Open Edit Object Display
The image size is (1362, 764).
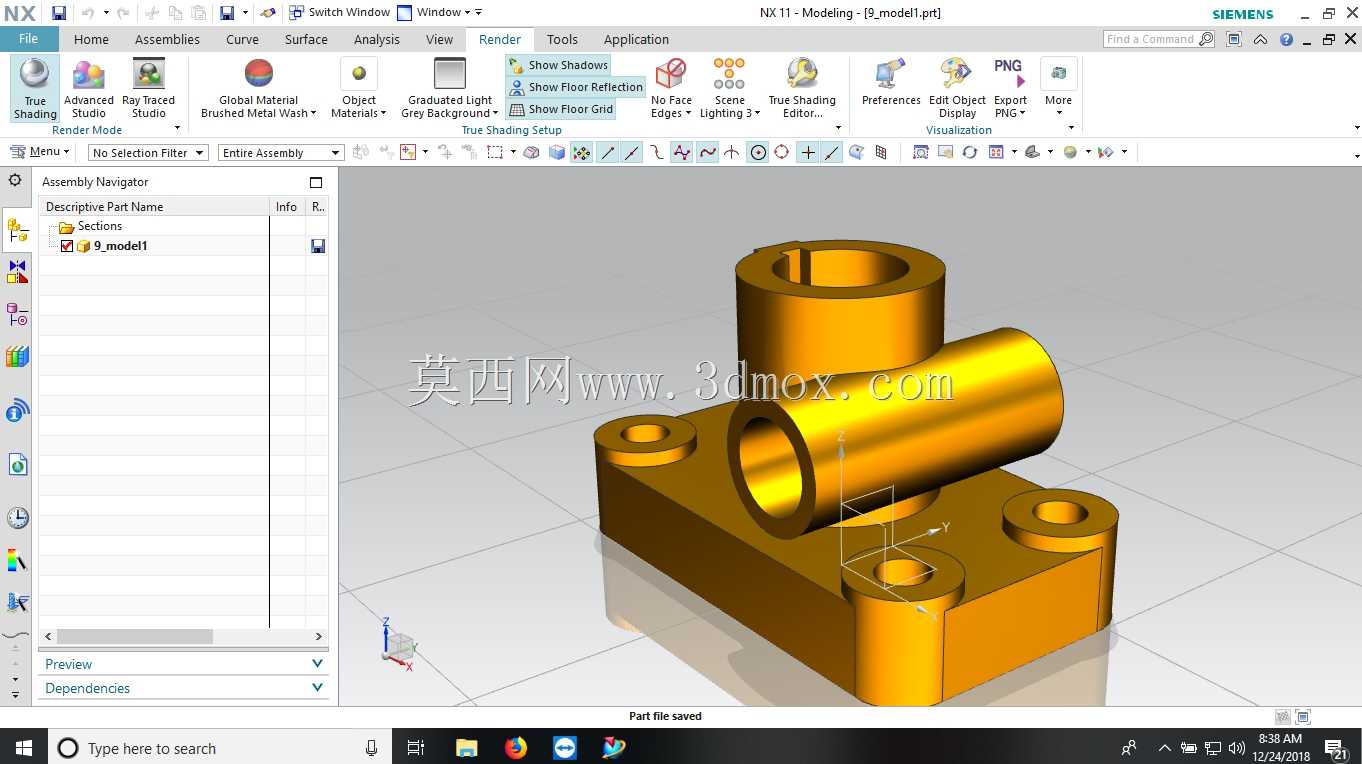[957, 88]
